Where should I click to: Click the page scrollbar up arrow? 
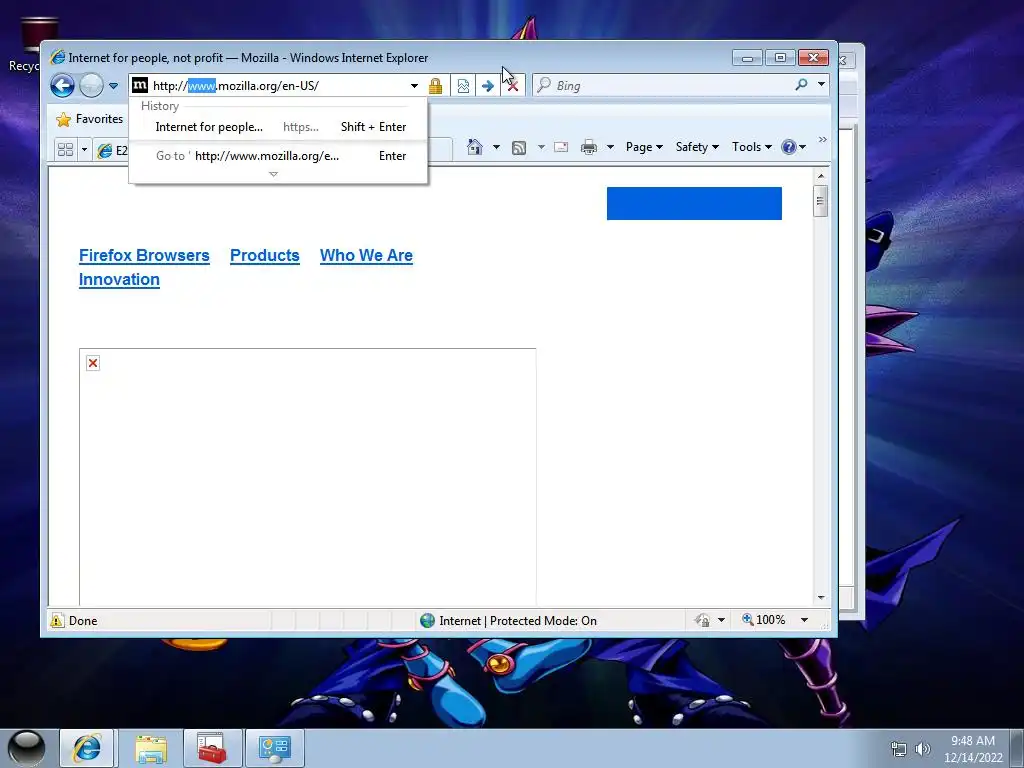821,176
